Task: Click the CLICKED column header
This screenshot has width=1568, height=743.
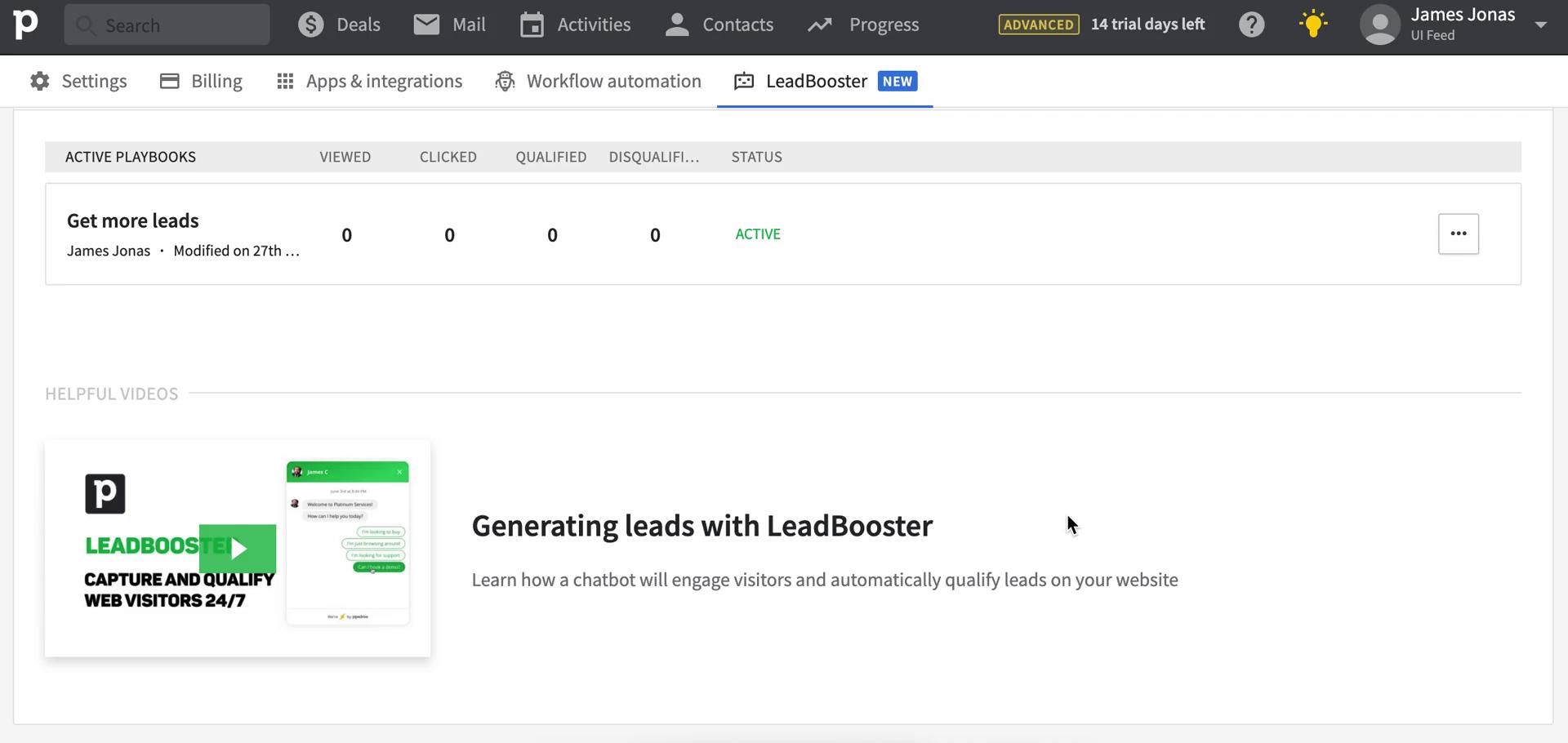Action: click(448, 157)
